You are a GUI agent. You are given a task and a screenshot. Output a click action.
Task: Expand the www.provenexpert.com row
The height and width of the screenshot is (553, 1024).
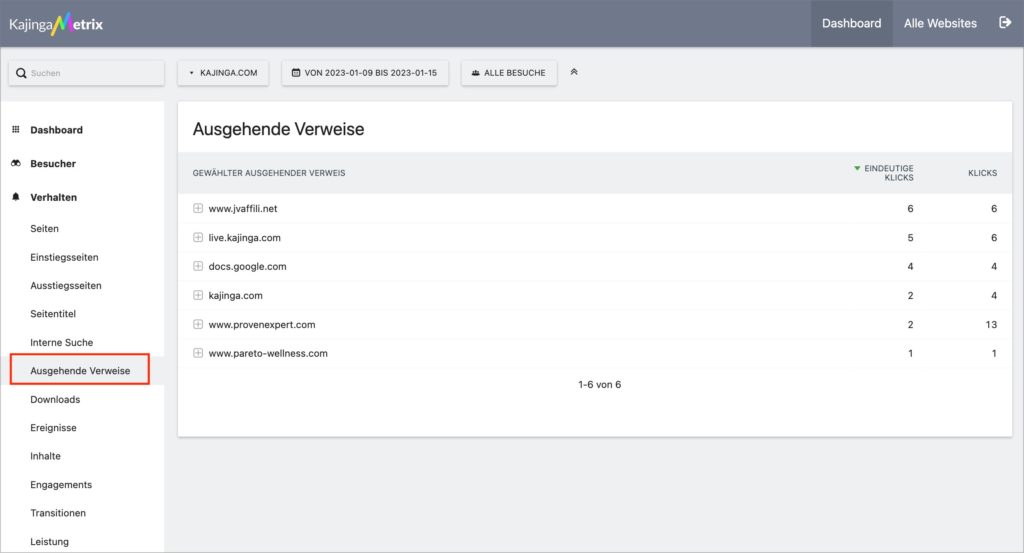(x=198, y=324)
